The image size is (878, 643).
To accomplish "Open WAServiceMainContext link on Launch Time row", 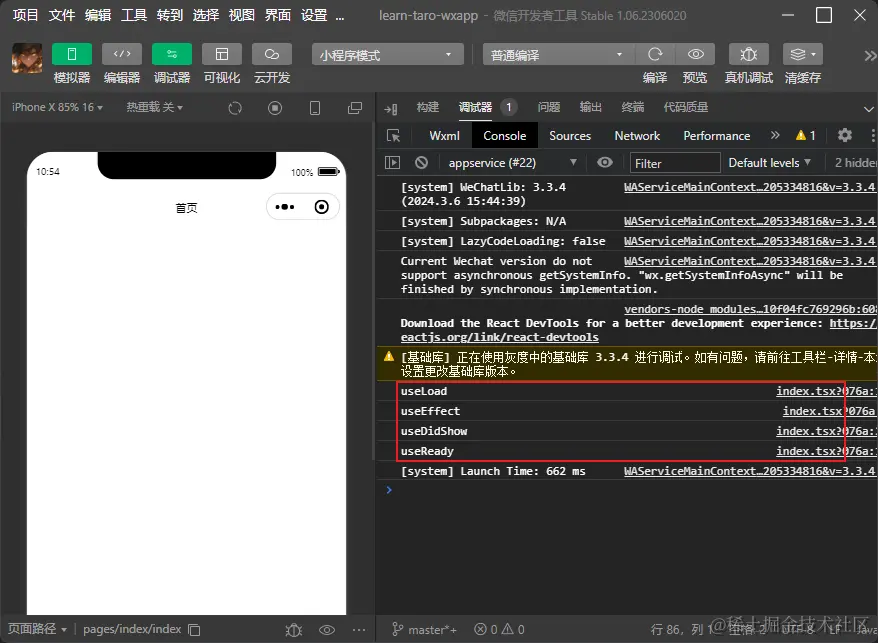I will (749, 471).
